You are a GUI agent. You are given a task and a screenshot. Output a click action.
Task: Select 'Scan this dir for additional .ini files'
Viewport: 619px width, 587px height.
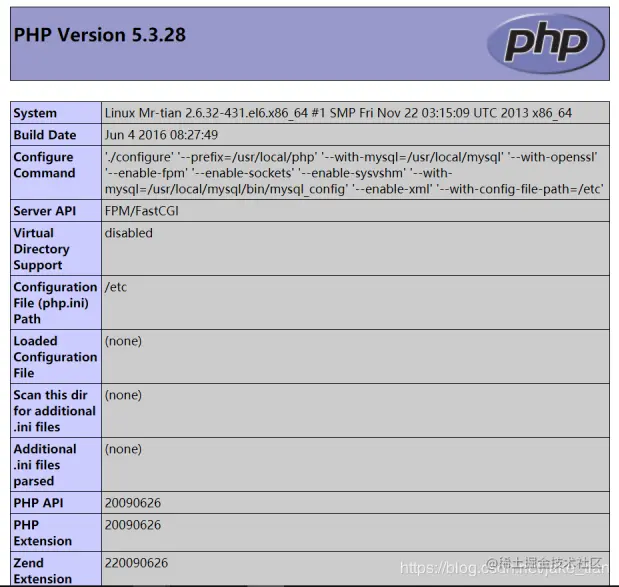[54, 411]
